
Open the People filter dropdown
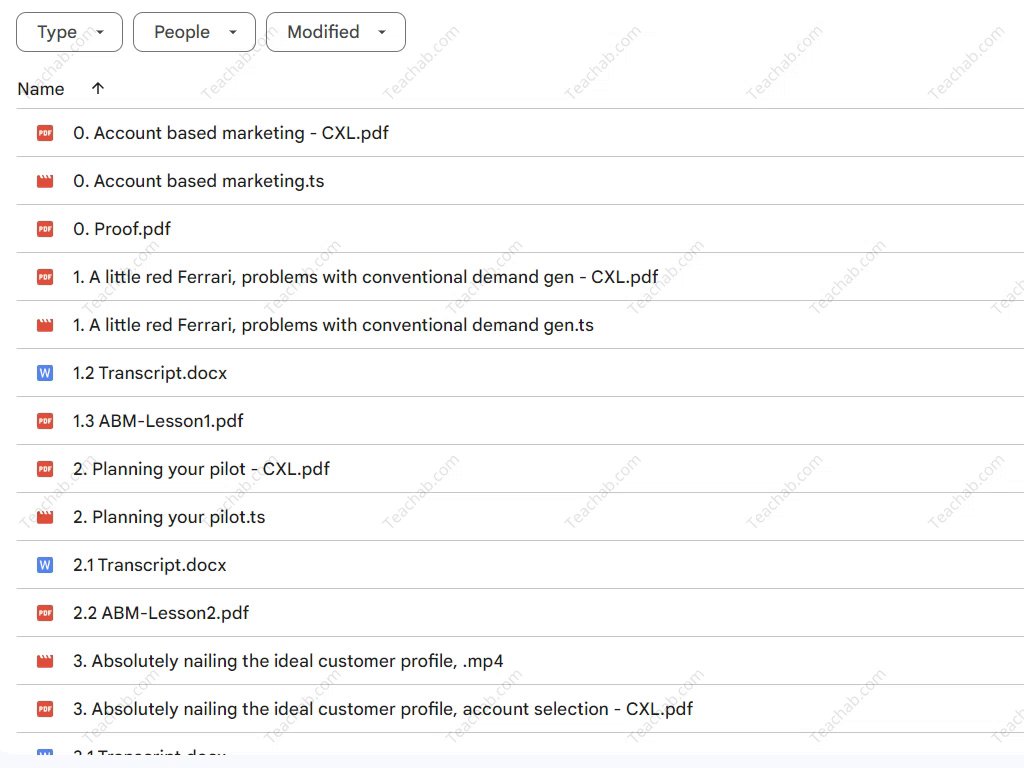point(194,32)
